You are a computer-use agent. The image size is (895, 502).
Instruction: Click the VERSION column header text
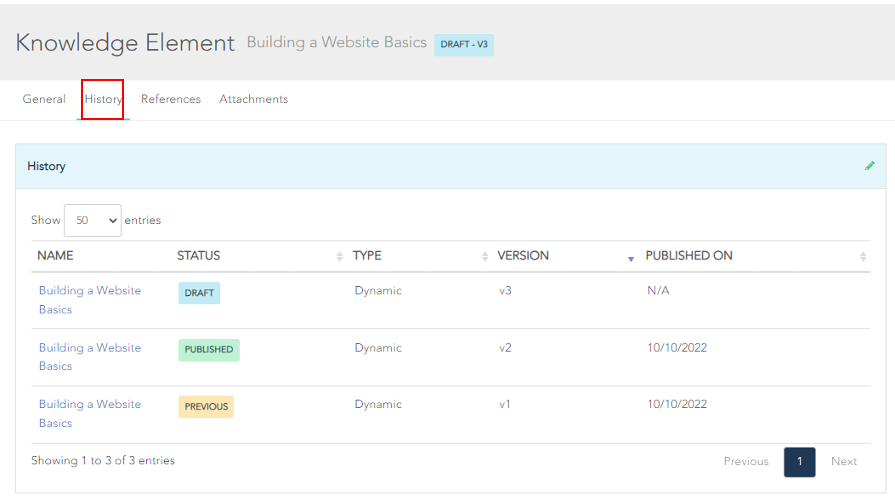click(523, 256)
